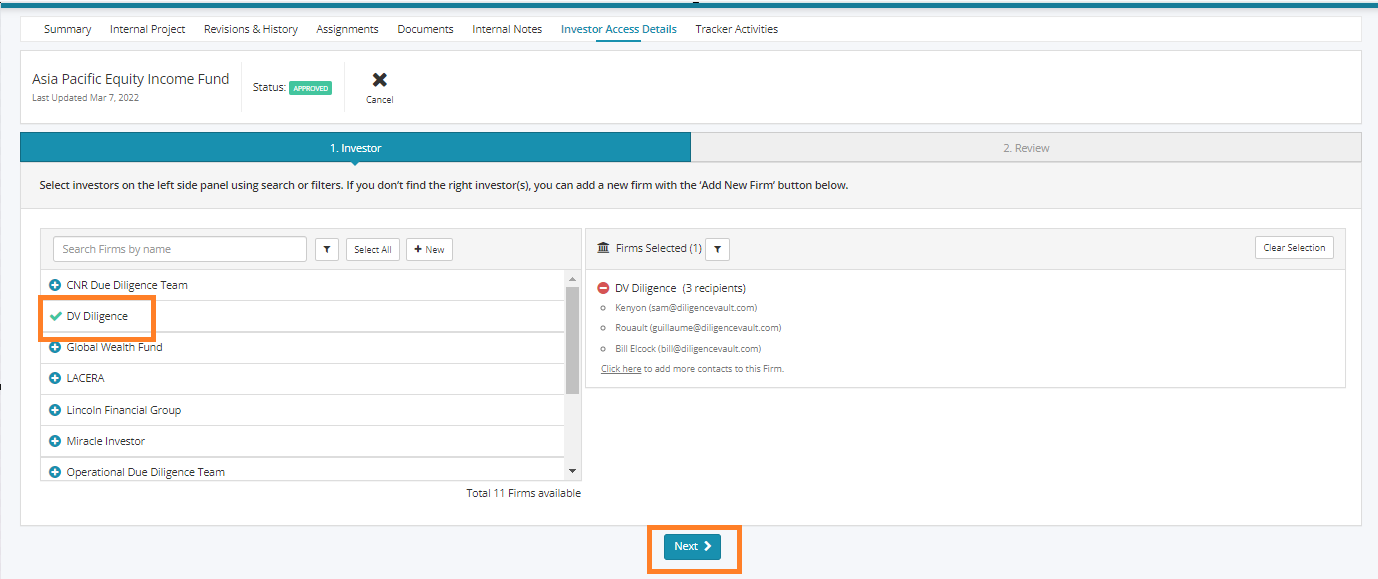Viewport: 1378px width, 579px height.
Task: Open filter beside firm search box
Action: tap(327, 249)
